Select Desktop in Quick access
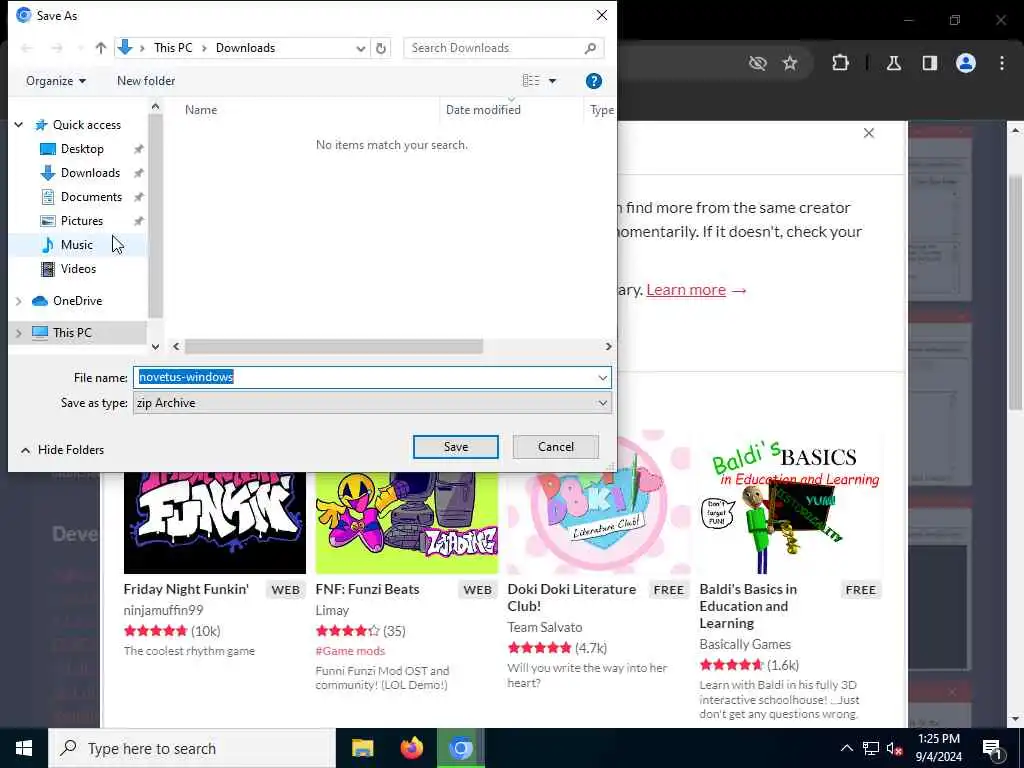This screenshot has width=1024, height=768. 82,149
